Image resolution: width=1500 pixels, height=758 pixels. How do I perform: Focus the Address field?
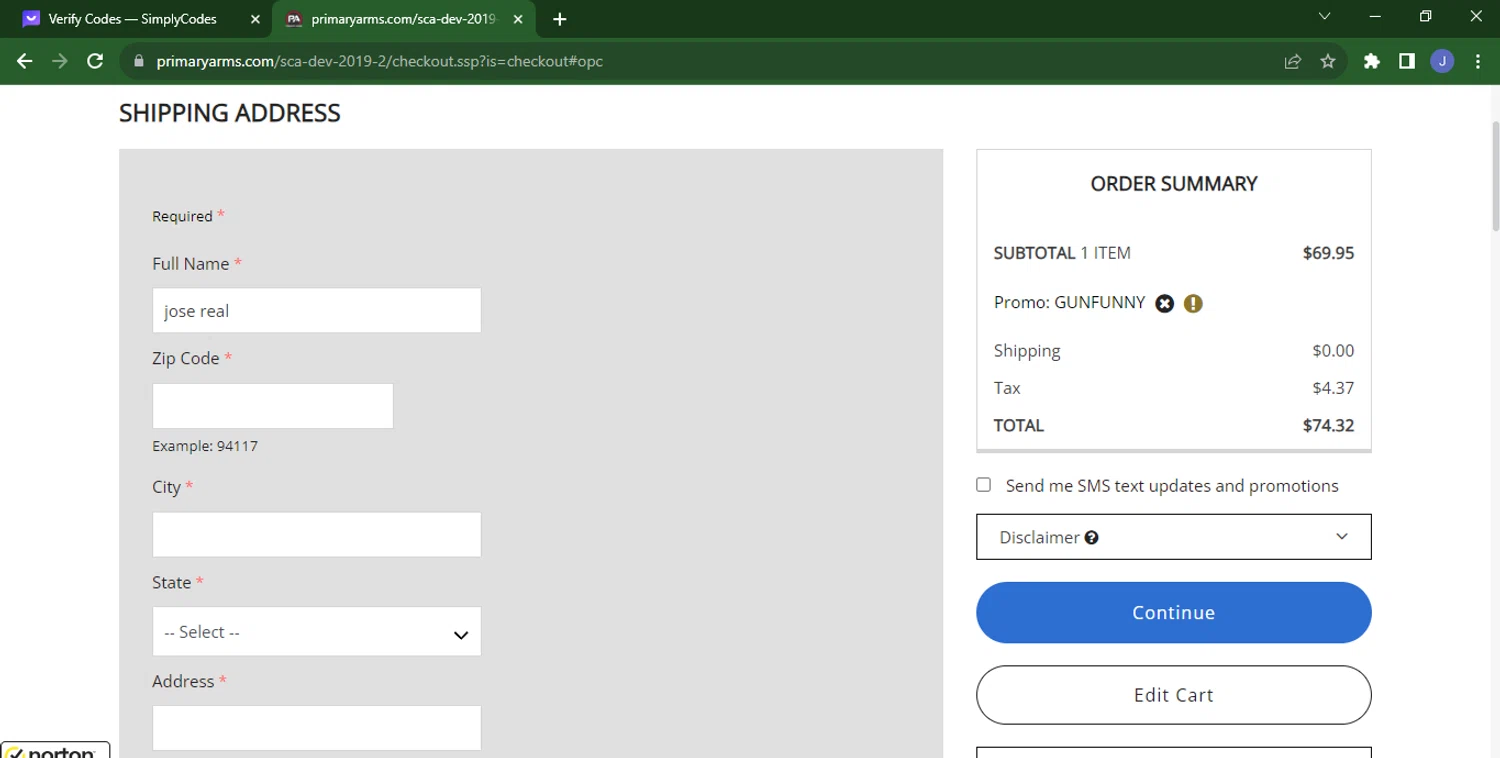coord(317,728)
